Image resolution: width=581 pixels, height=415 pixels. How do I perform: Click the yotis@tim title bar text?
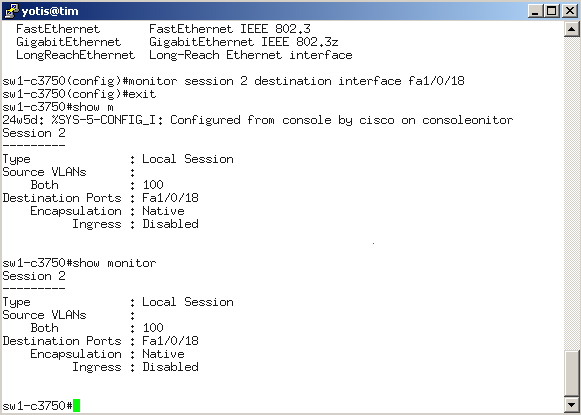point(50,11)
